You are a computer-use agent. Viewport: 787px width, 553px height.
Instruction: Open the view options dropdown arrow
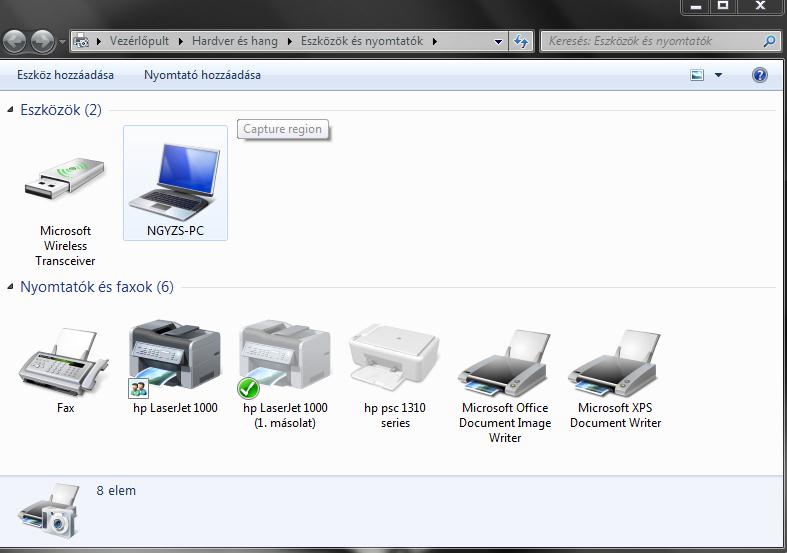click(718, 75)
